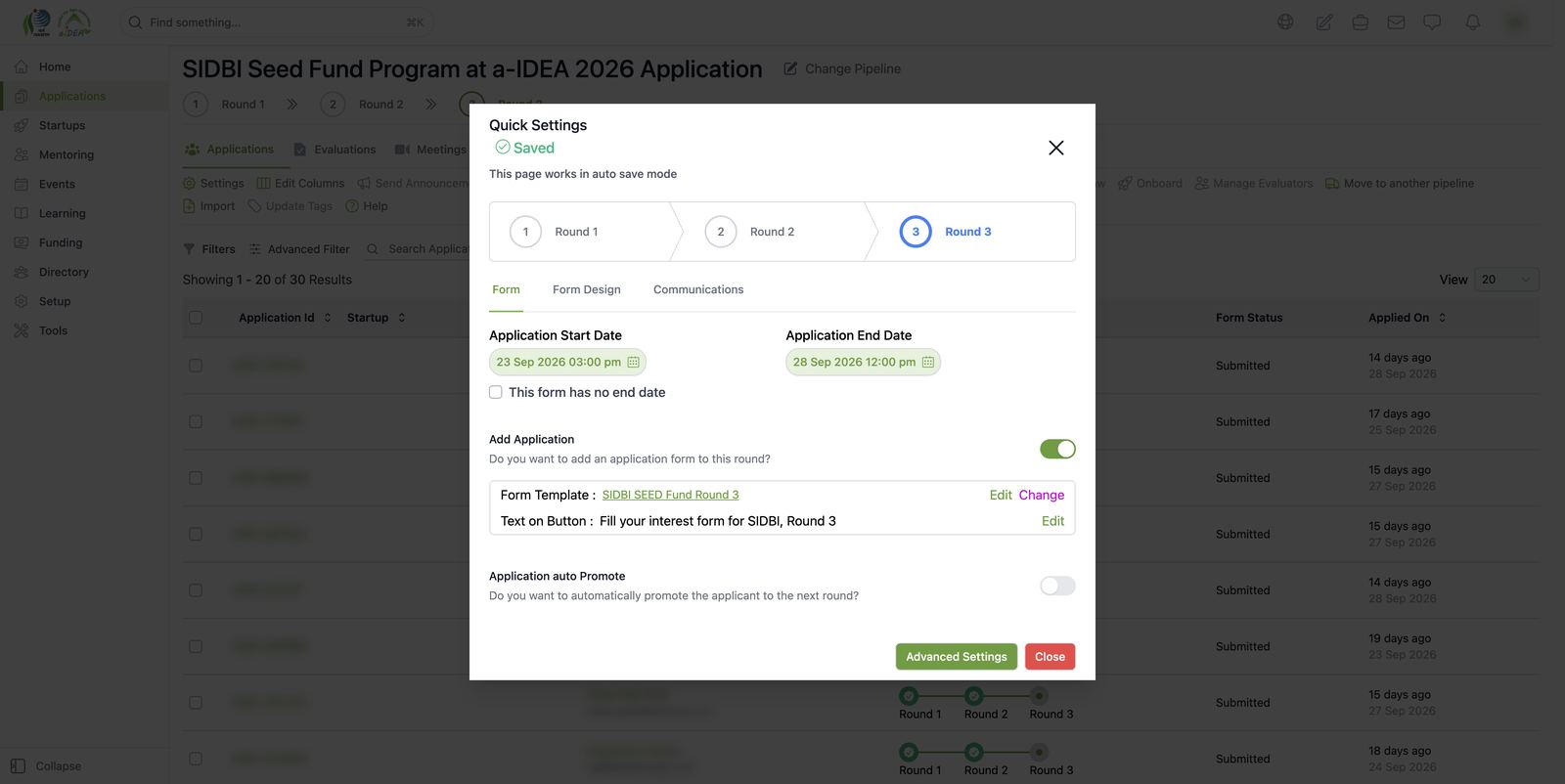
Task: Select the Form tab in Quick Settings
Action: click(x=506, y=289)
